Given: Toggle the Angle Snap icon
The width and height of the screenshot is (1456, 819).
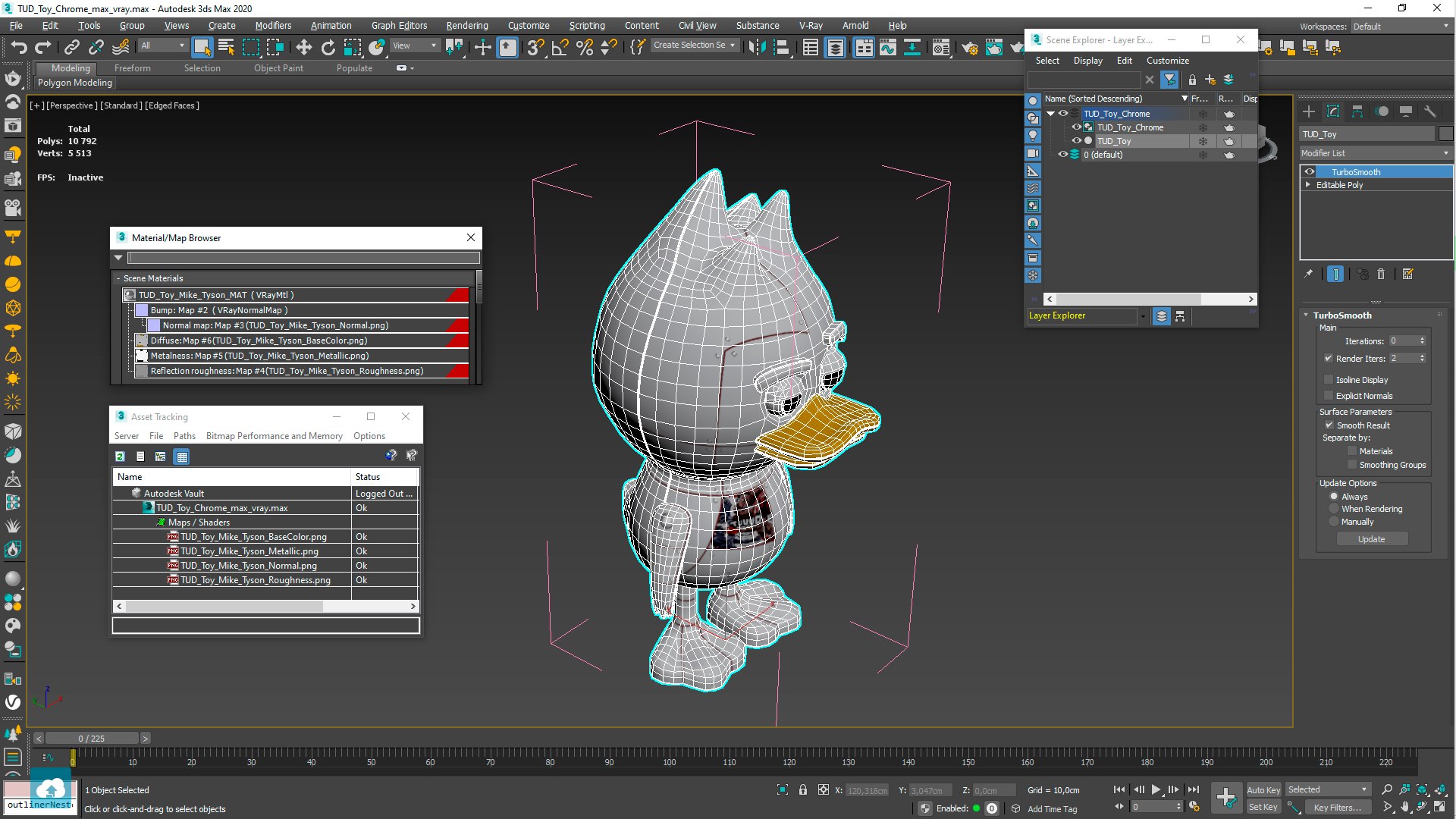Looking at the screenshot, I should [x=560, y=48].
